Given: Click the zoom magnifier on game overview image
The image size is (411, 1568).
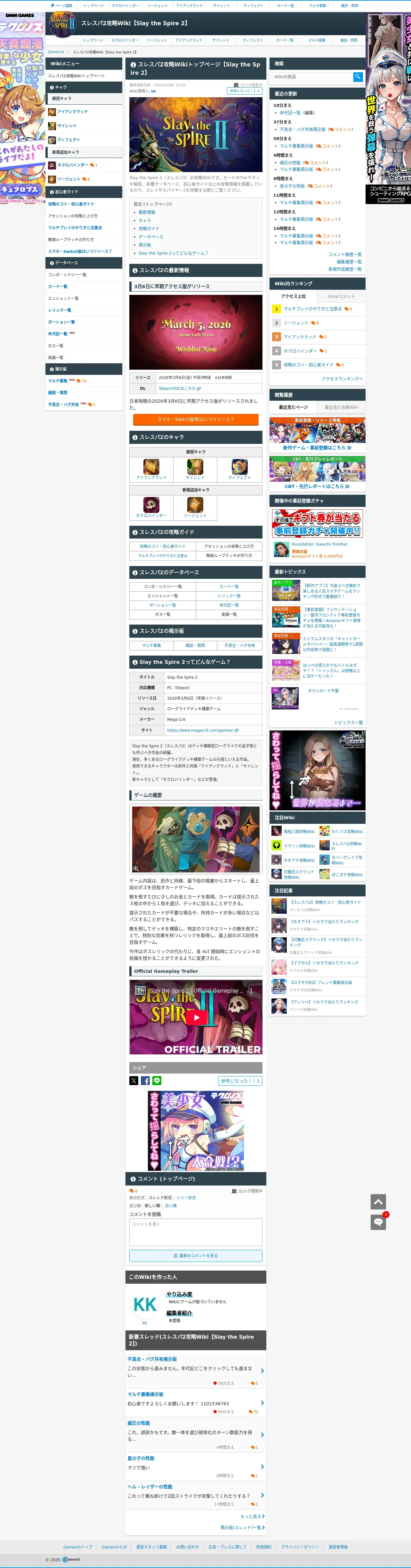Looking at the screenshot, I should [x=136, y=869].
